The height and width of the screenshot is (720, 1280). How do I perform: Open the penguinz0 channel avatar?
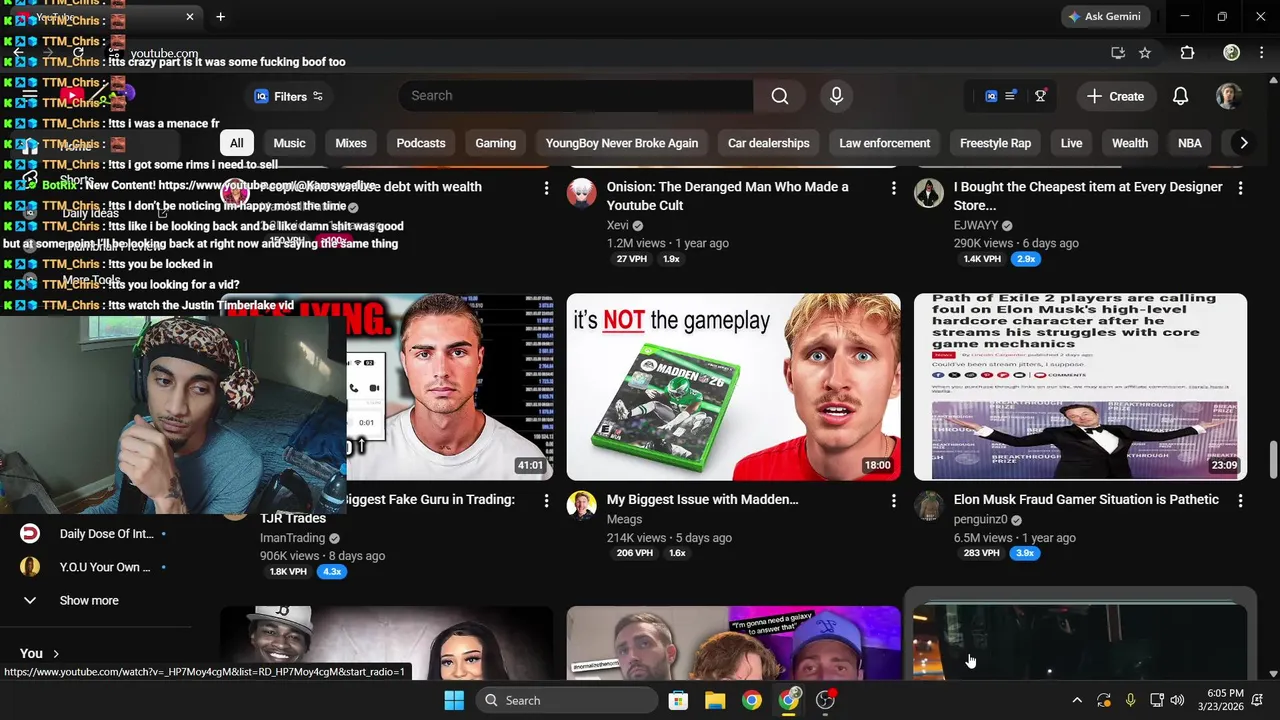(x=928, y=505)
